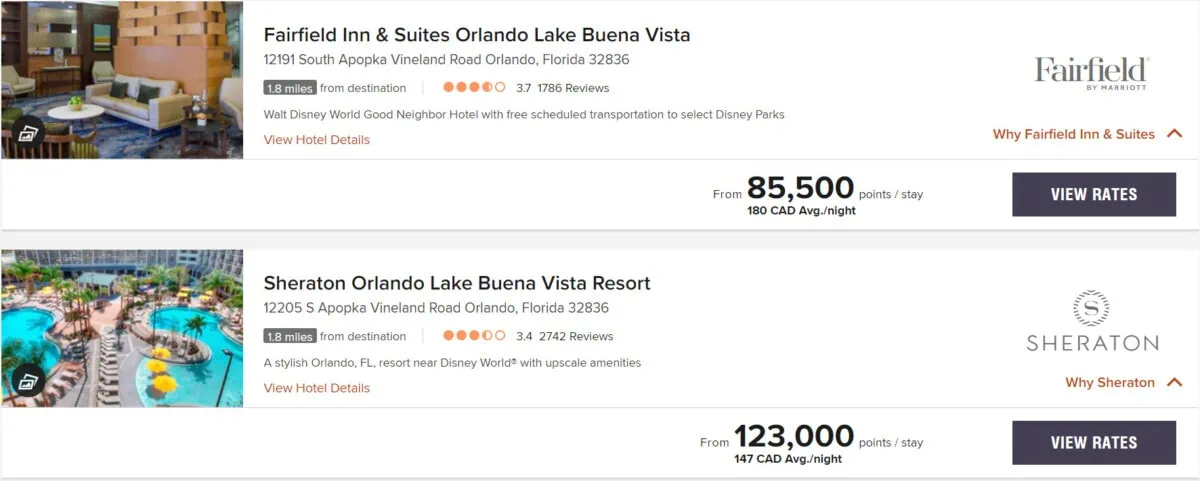The height and width of the screenshot is (481, 1200).
Task: Read the 1786 Reviews for Fairfield
Action: point(573,88)
